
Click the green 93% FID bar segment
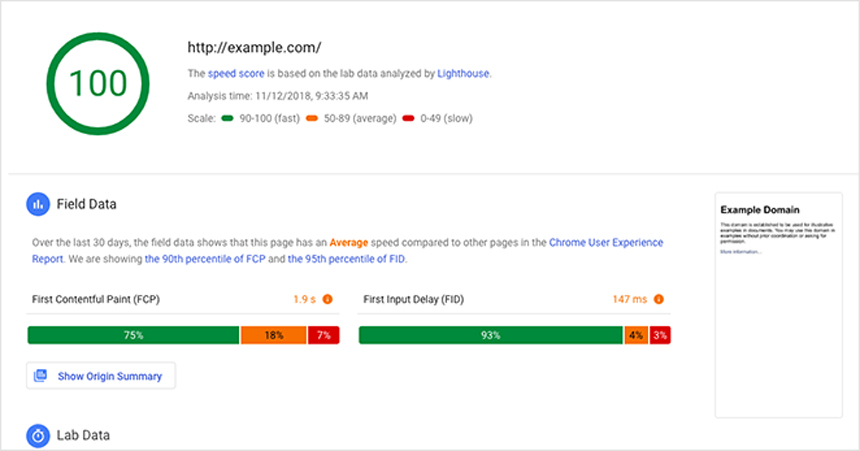click(491, 335)
